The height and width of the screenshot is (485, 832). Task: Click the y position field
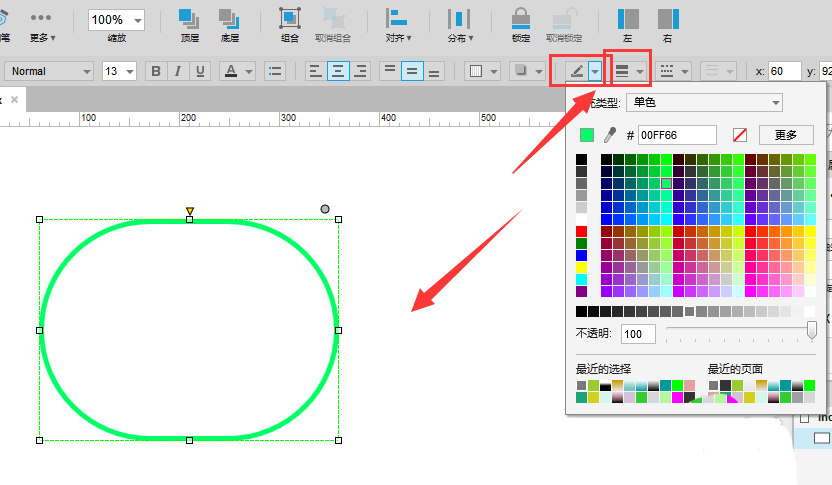tap(826, 71)
